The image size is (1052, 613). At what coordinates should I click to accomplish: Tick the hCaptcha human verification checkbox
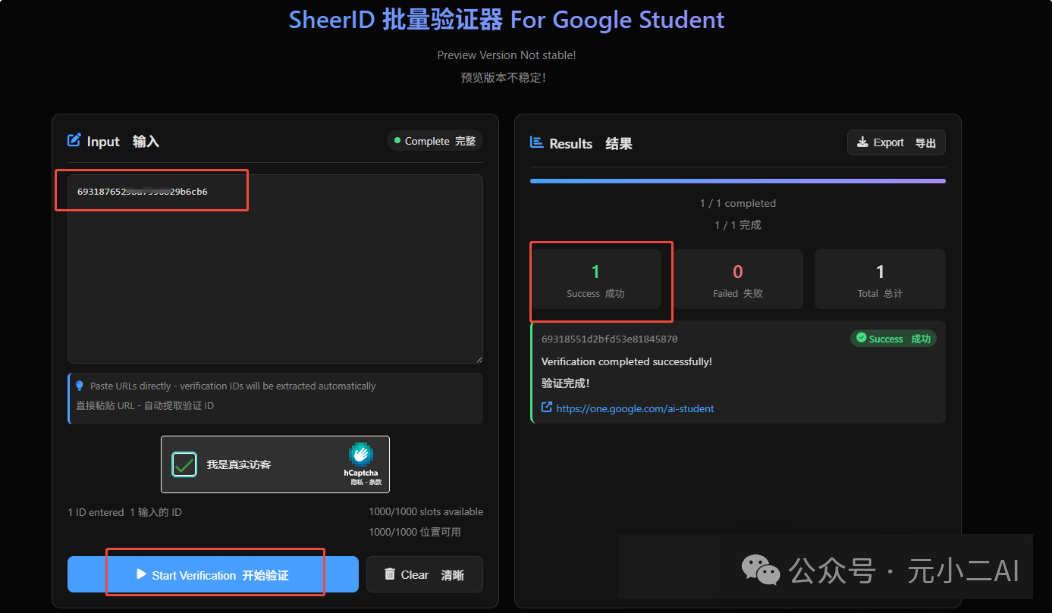click(184, 464)
